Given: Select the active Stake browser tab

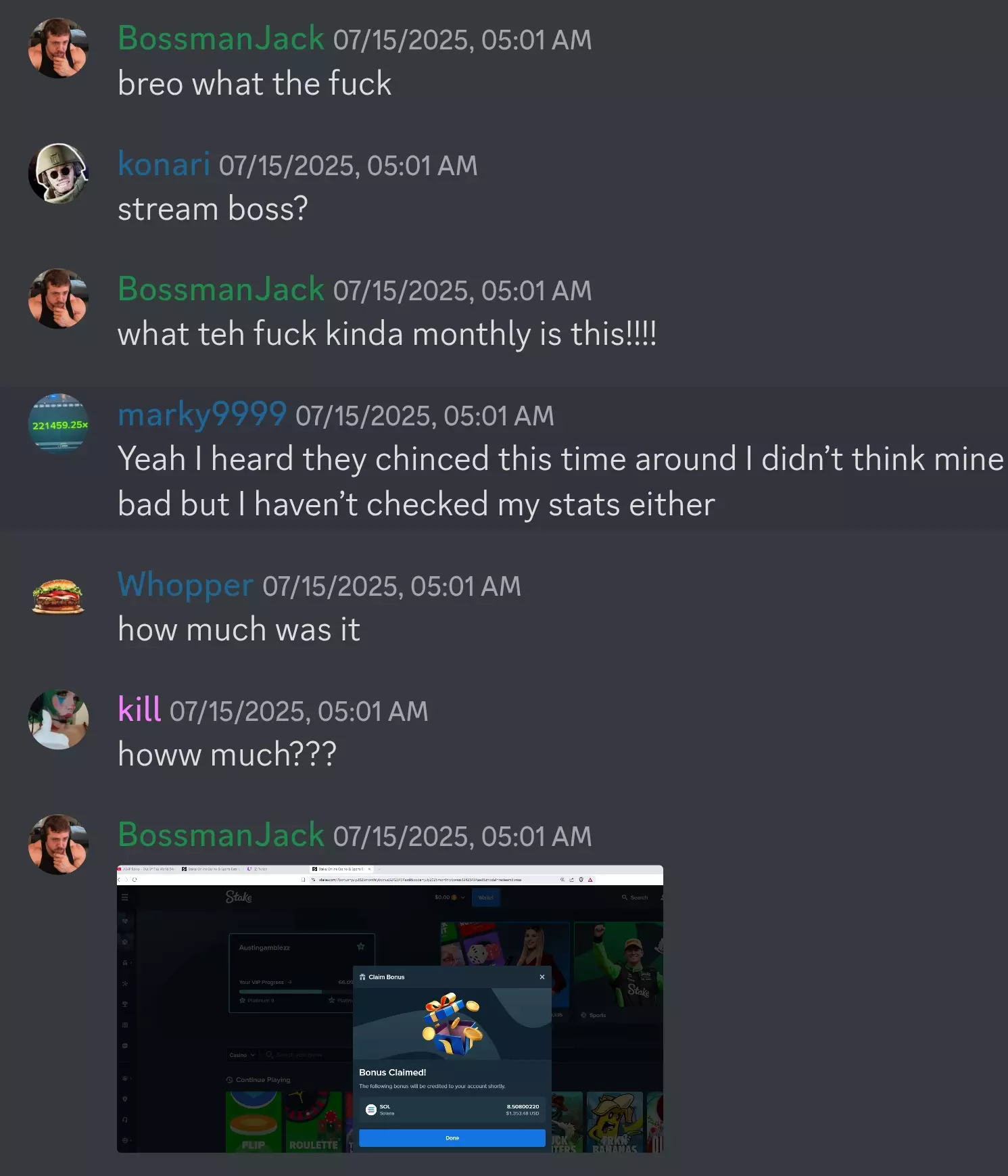Looking at the screenshot, I should (341, 869).
